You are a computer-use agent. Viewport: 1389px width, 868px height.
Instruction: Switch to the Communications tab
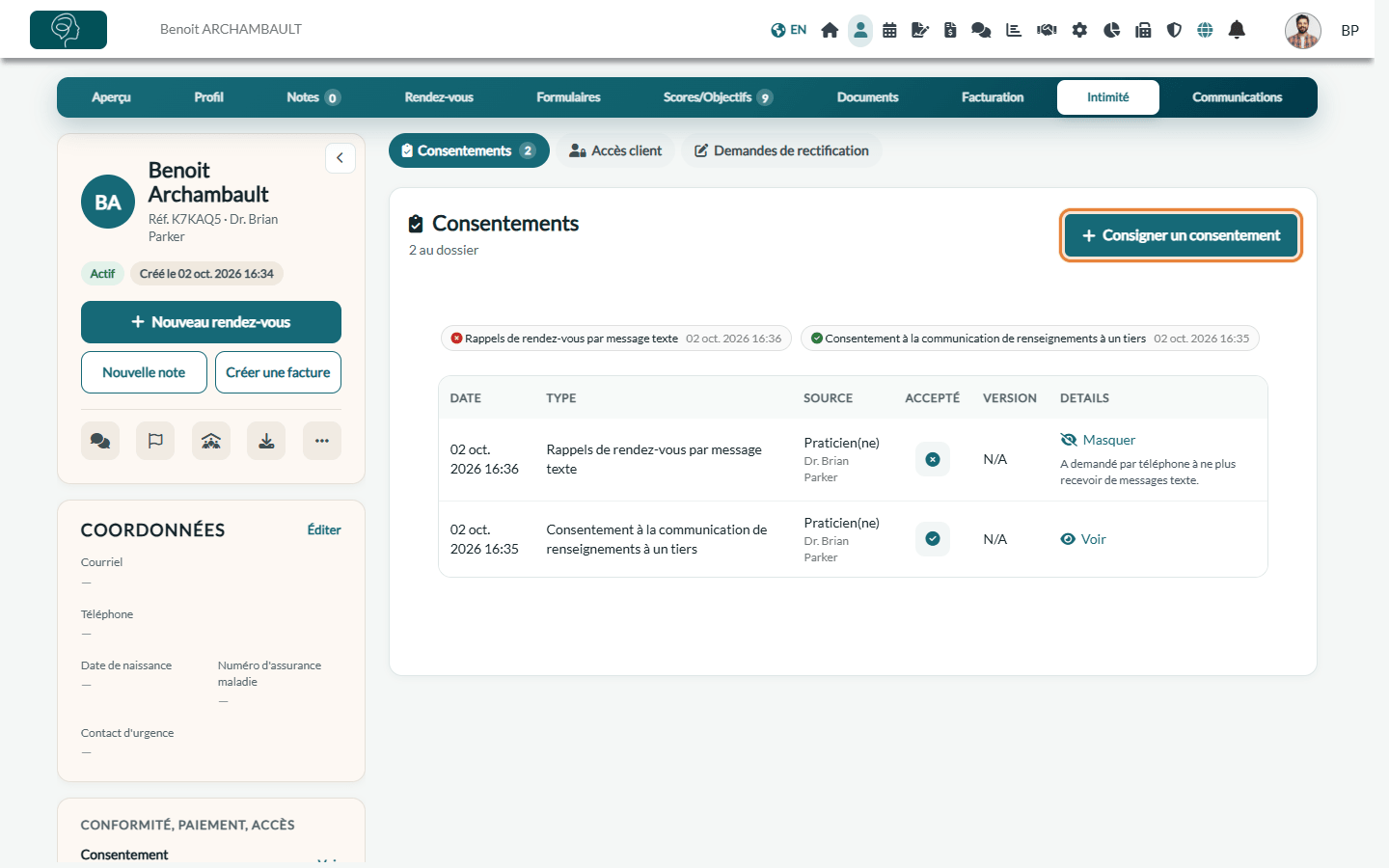point(1237,97)
